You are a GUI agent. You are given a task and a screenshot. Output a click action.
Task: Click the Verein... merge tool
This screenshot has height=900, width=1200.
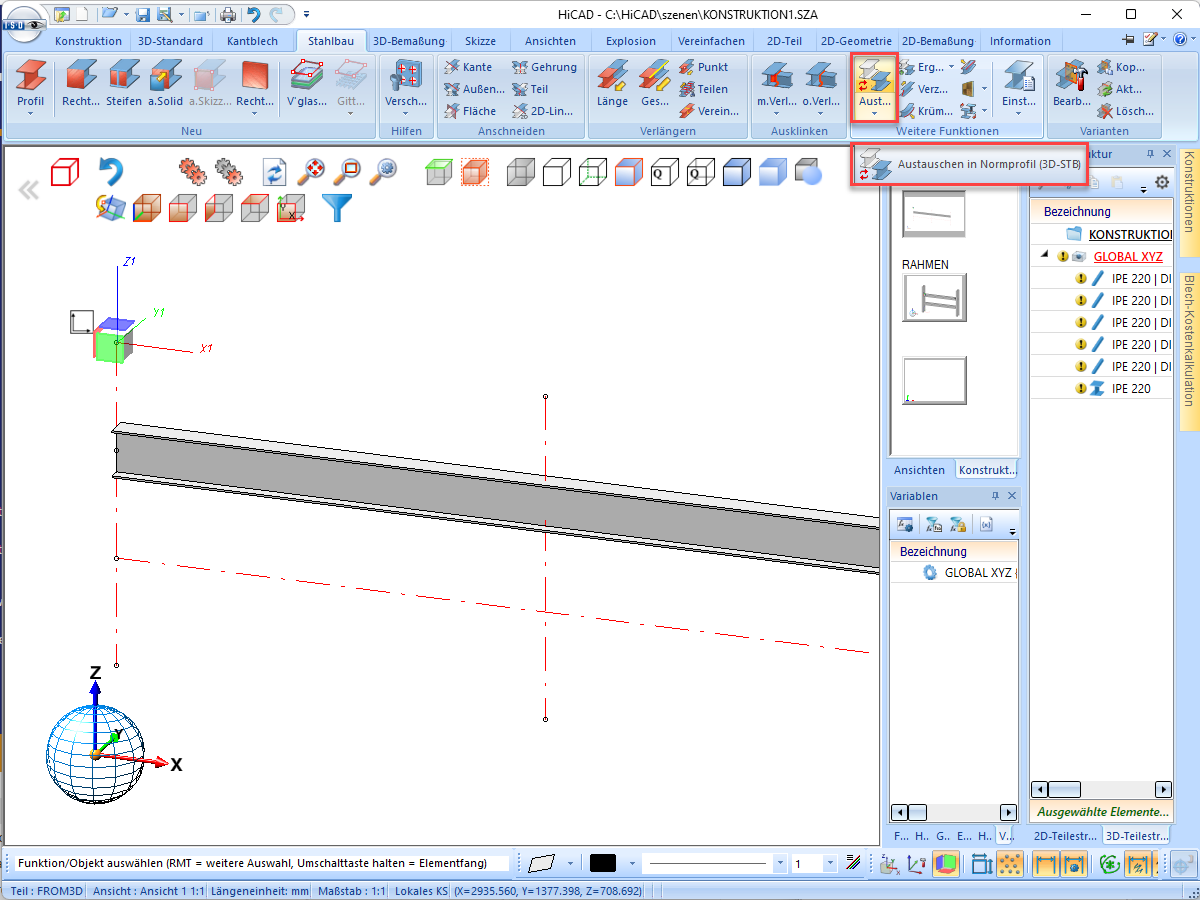pos(708,111)
